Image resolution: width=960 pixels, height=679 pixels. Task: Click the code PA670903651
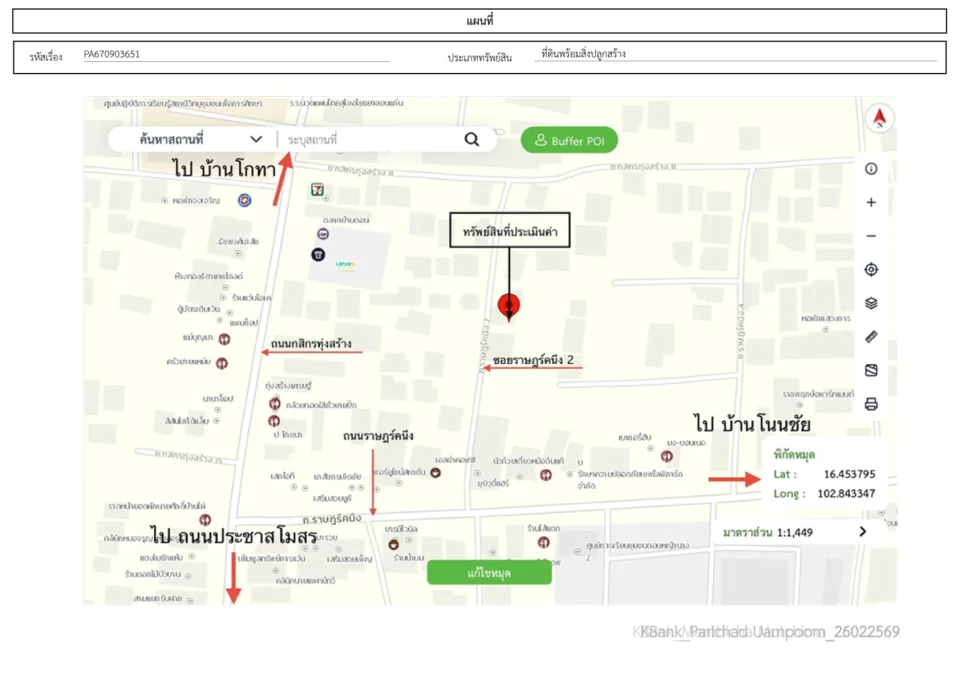coord(111,54)
